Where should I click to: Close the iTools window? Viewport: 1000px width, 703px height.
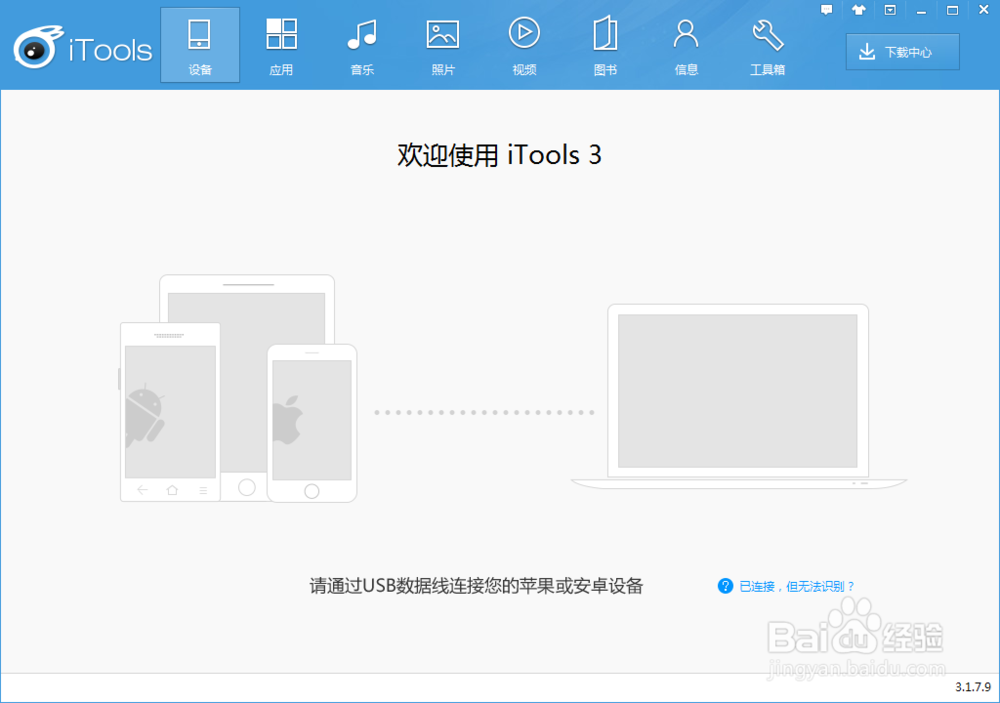point(983,10)
